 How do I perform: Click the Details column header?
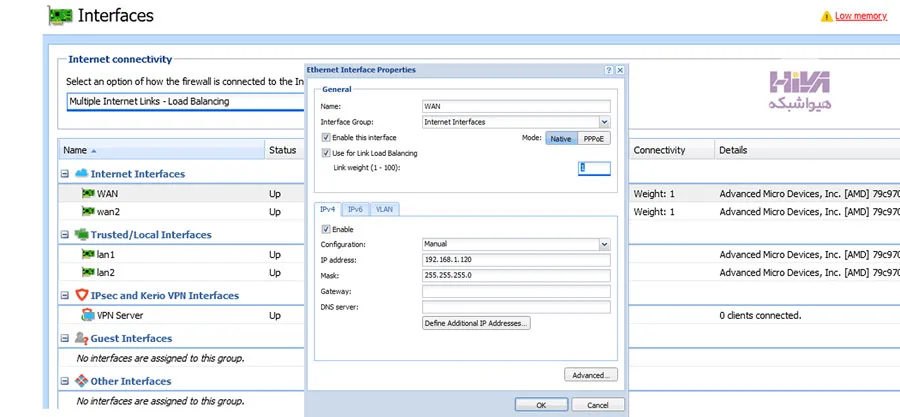[x=806, y=150]
